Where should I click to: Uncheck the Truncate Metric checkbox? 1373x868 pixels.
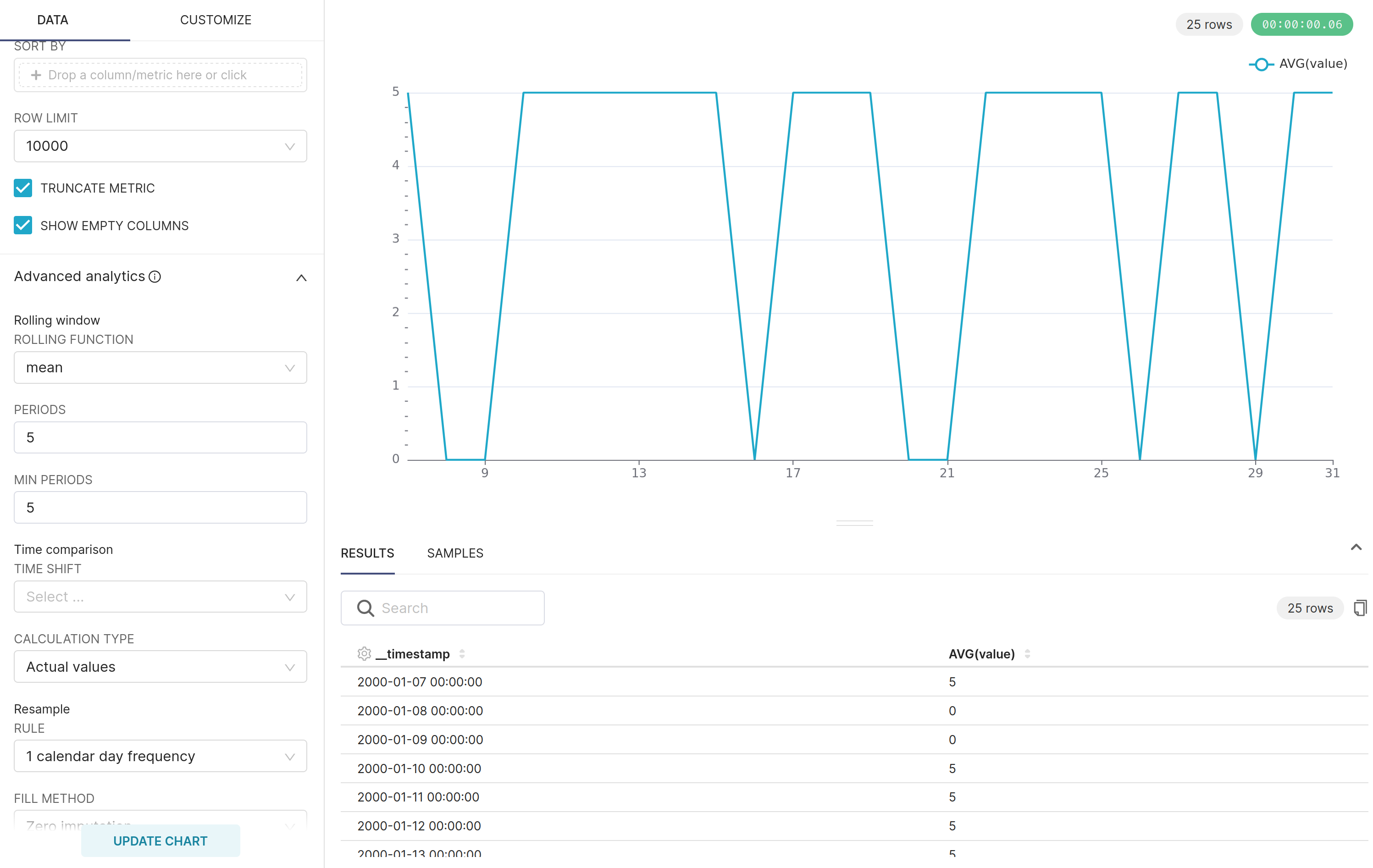[x=23, y=188]
